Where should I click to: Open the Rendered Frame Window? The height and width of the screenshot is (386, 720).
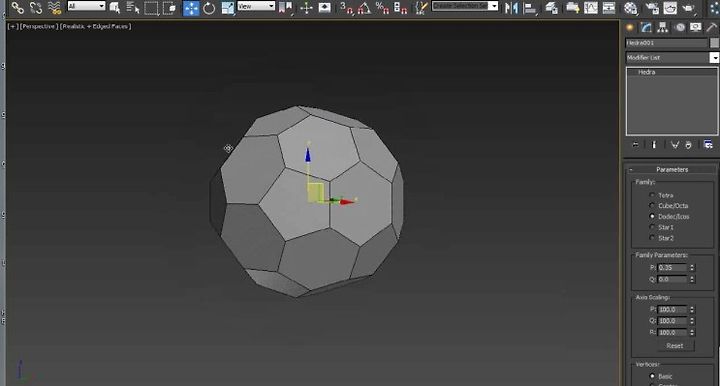tap(670, 8)
